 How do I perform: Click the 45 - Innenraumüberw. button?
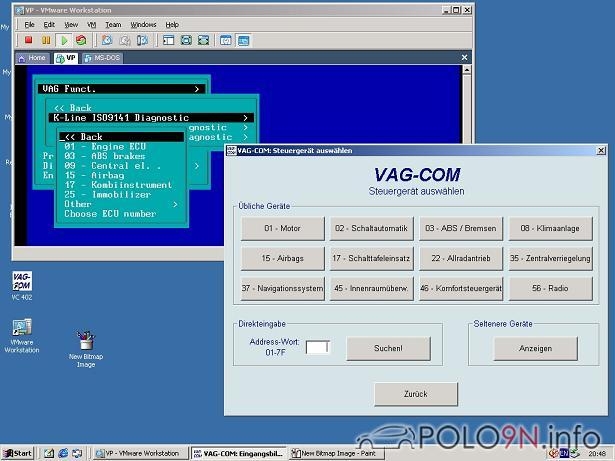(371, 288)
